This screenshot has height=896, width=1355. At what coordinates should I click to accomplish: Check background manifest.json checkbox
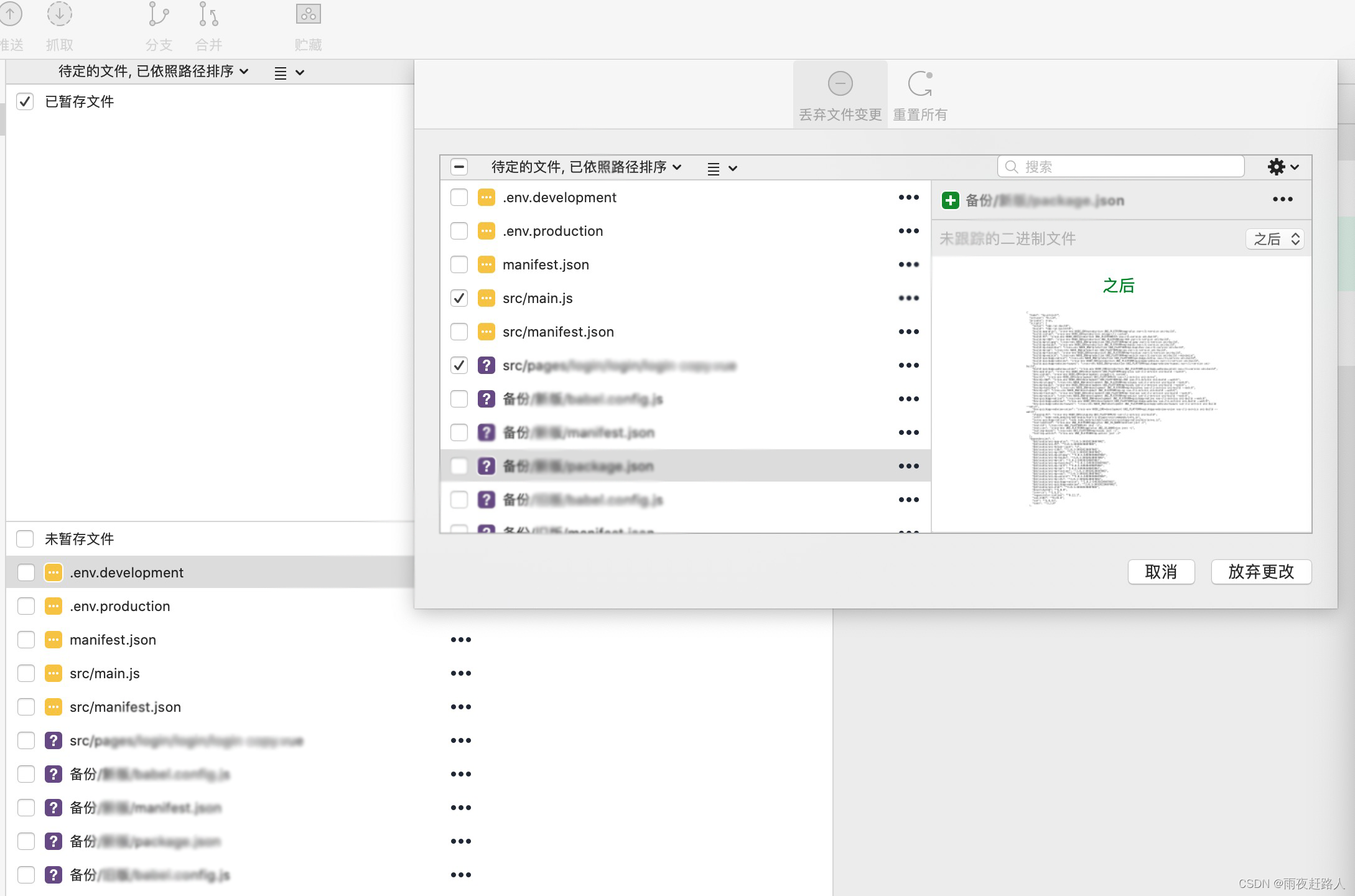[x=26, y=640]
